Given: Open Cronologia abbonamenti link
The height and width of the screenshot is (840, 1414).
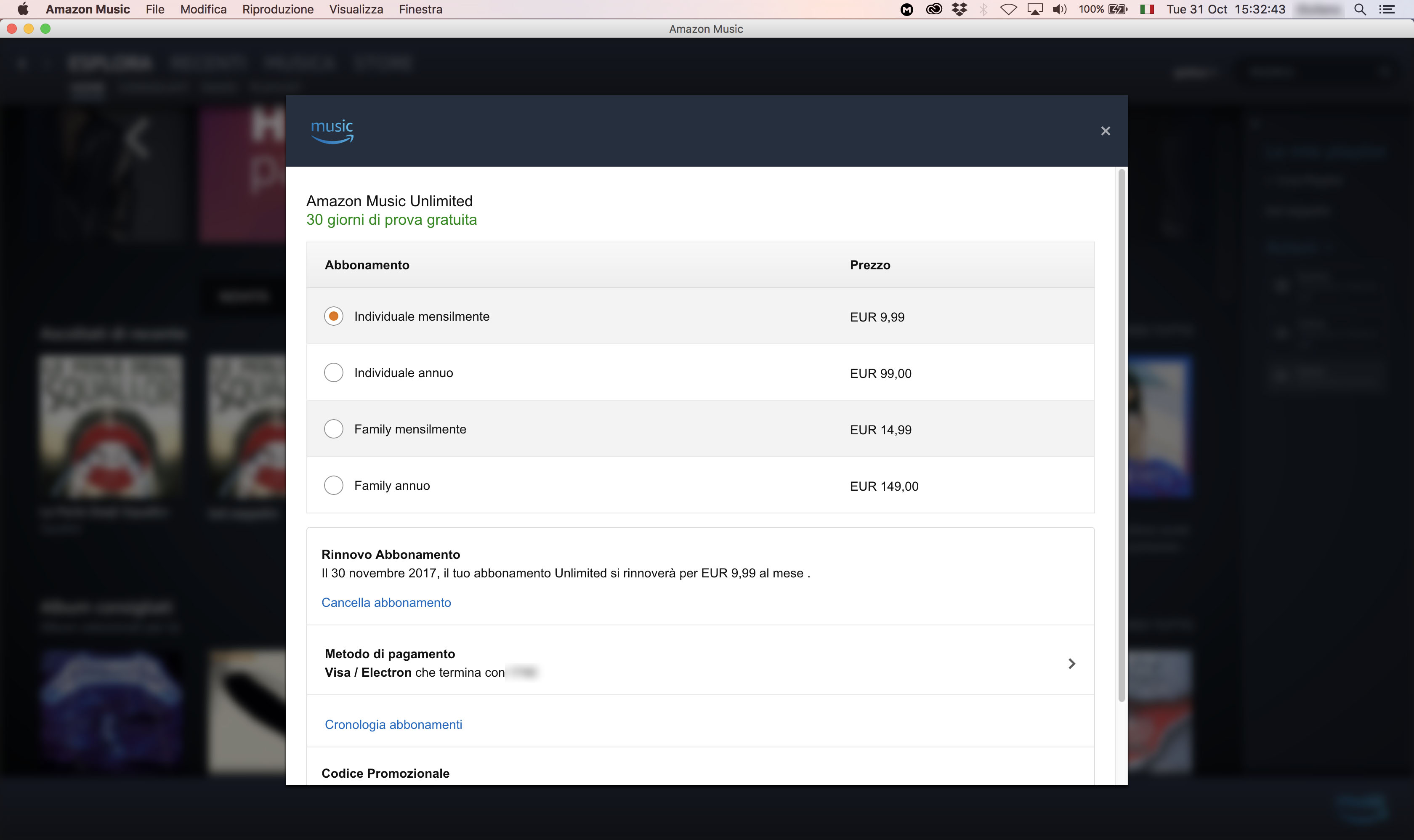Looking at the screenshot, I should [x=393, y=725].
